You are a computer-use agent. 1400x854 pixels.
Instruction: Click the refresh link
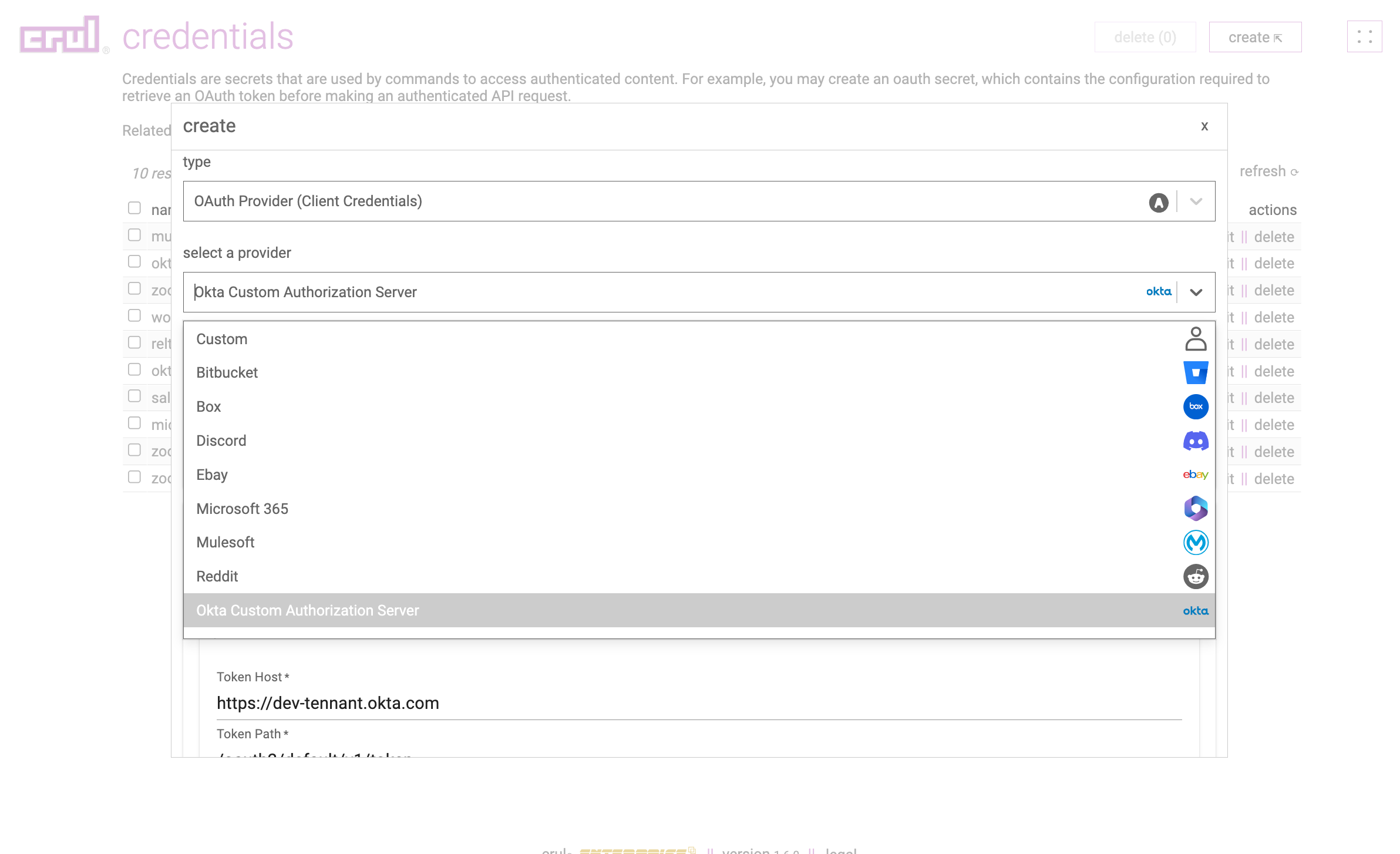tap(1268, 172)
